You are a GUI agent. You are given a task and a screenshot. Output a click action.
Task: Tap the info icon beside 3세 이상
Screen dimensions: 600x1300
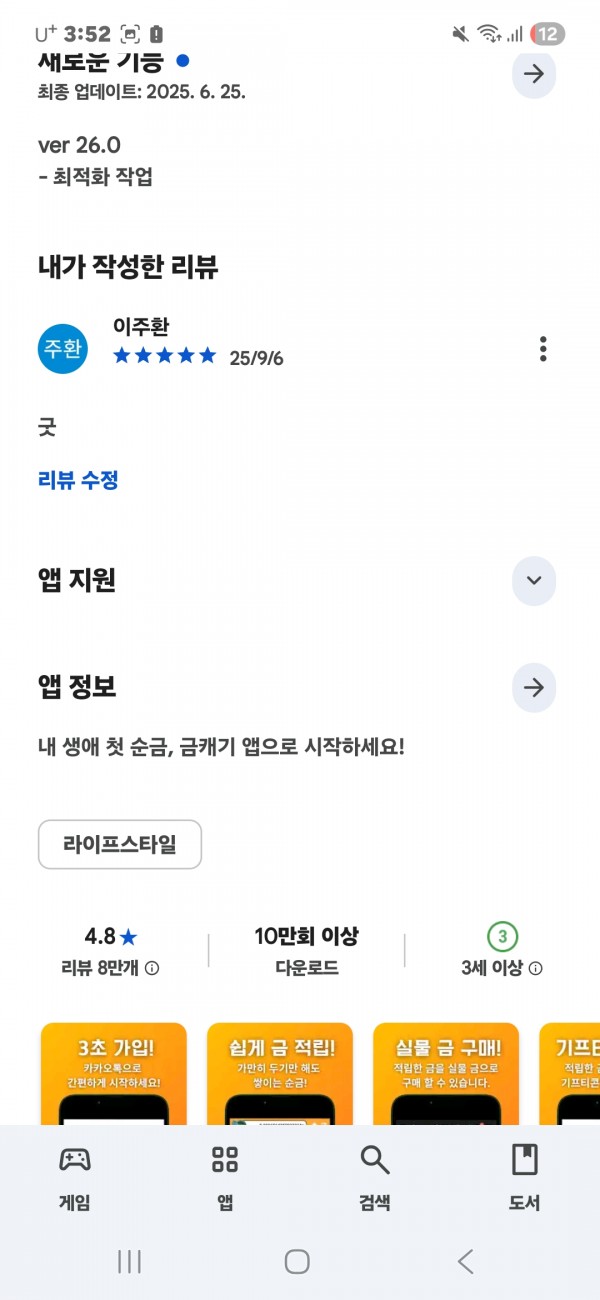[x=536, y=968]
